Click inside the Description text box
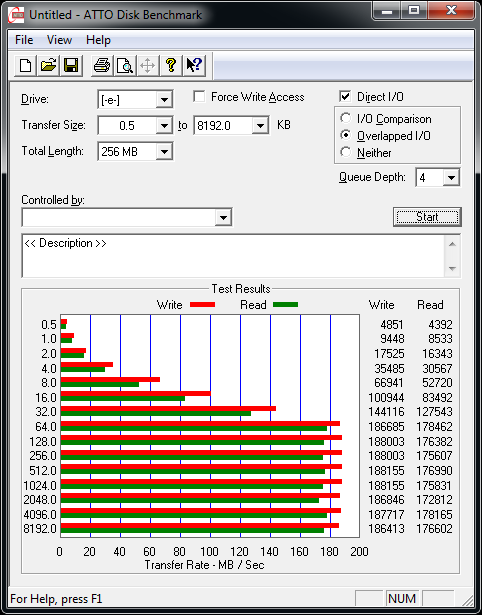The image size is (482, 615). coord(234,256)
